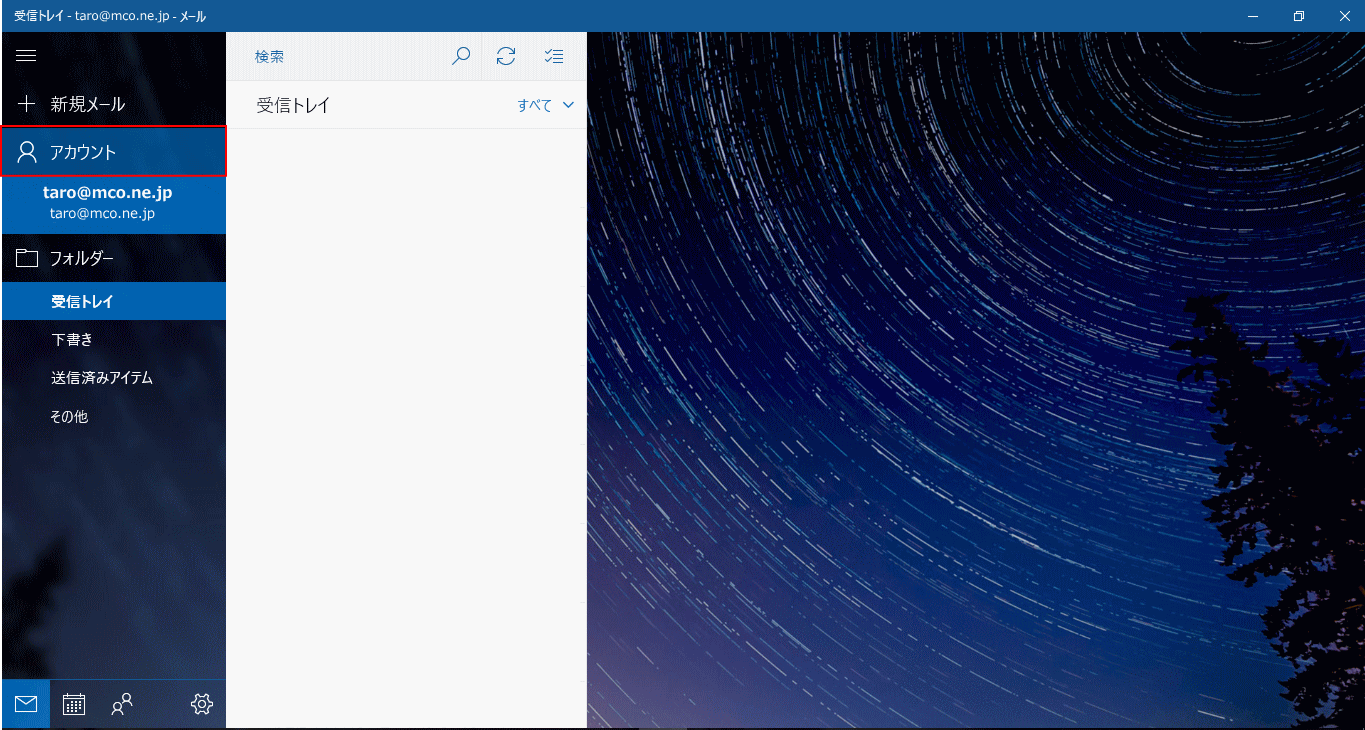
Task: Select the Mail envelope icon
Action: coord(26,704)
